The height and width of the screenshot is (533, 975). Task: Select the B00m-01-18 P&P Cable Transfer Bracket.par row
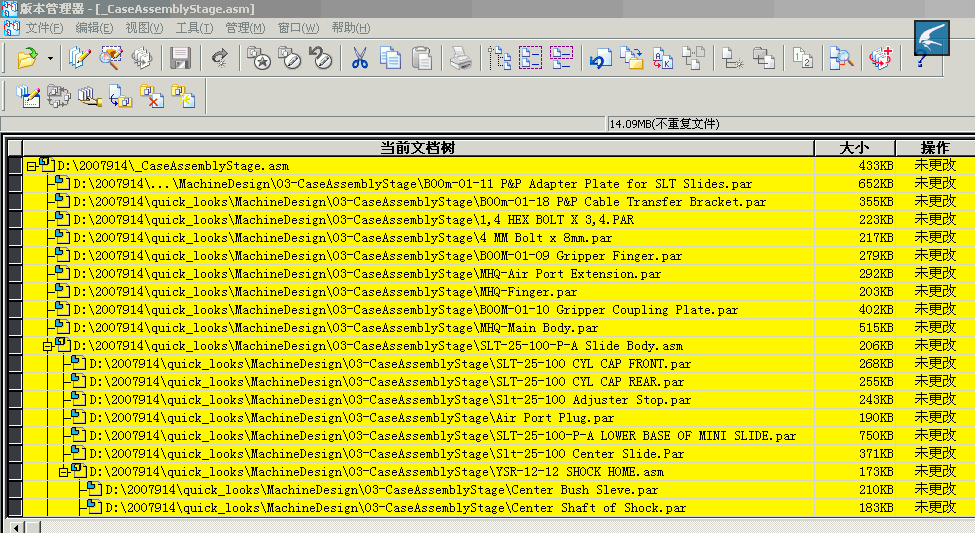[x=418, y=202]
